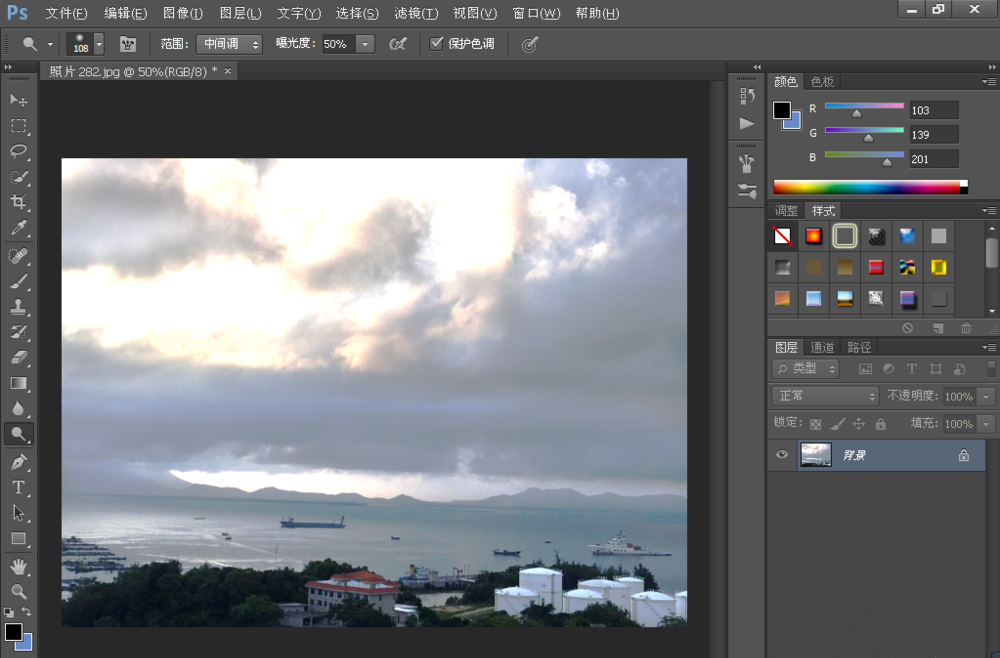Select the Gradient tool
This screenshot has height=658, width=1000.
[x=18, y=383]
